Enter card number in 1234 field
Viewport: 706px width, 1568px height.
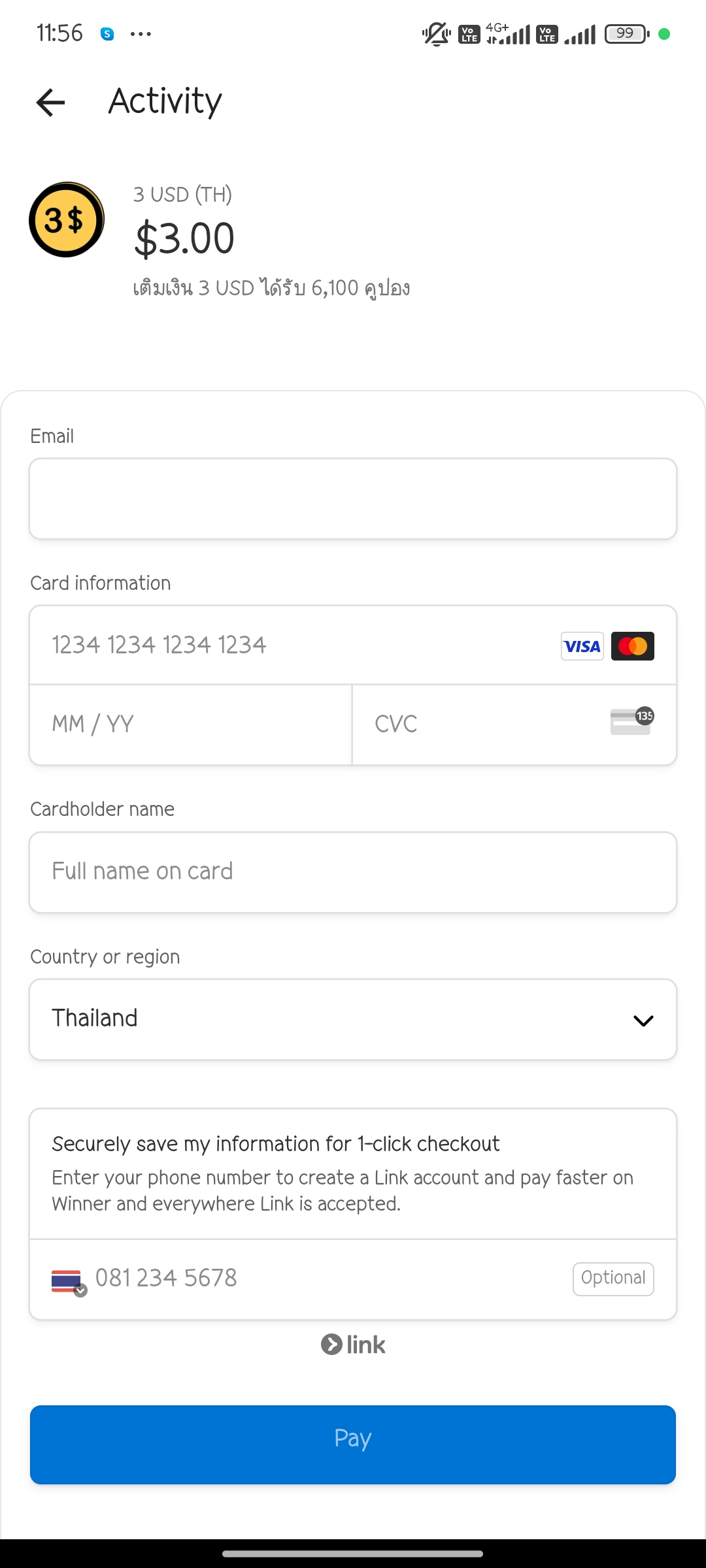[288, 645]
